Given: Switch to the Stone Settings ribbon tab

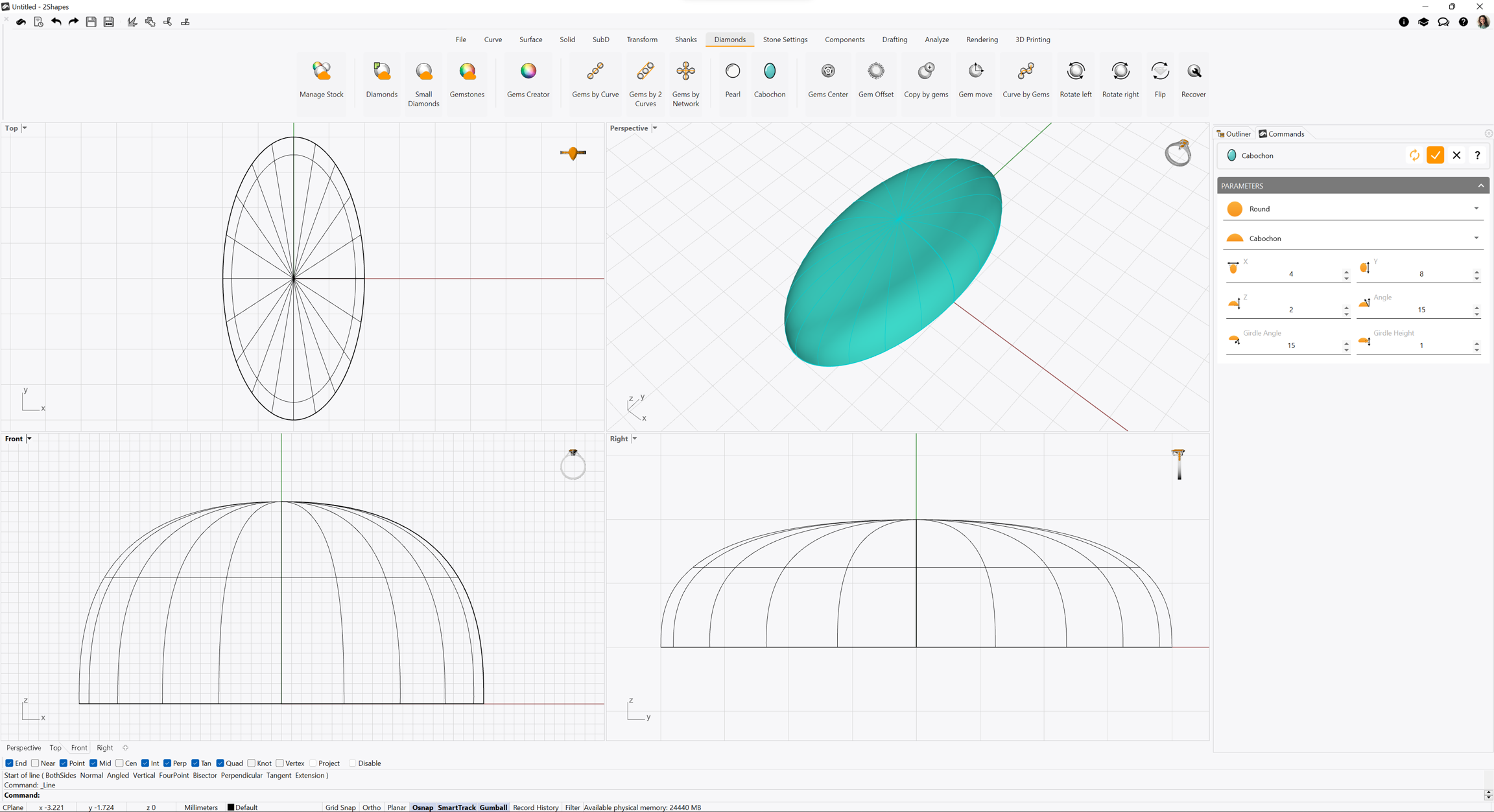Looking at the screenshot, I should (x=785, y=40).
